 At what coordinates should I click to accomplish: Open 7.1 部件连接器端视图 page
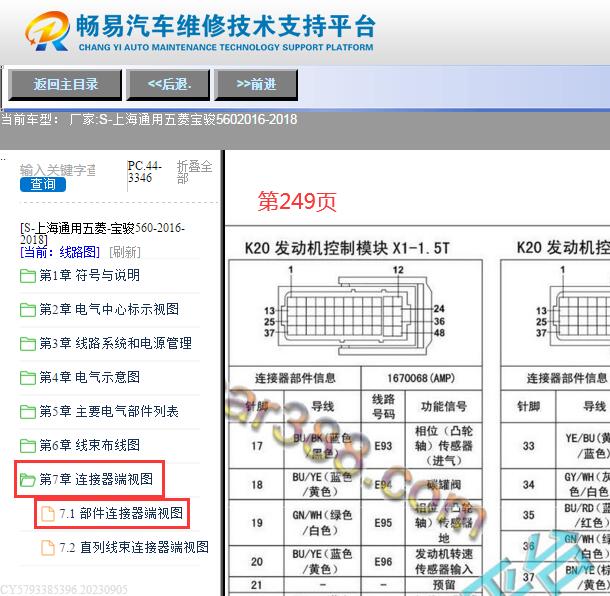pyautogui.click(x=121, y=513)
